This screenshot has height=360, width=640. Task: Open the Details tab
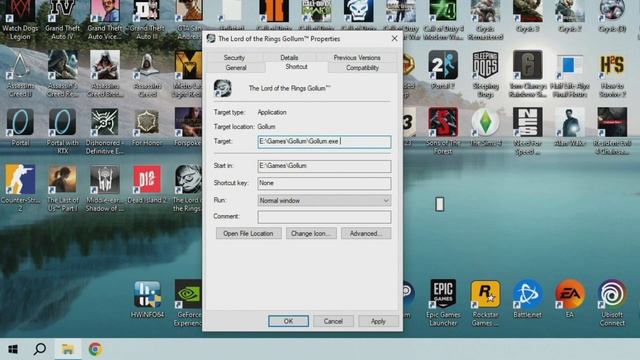(x=289, y=58)
